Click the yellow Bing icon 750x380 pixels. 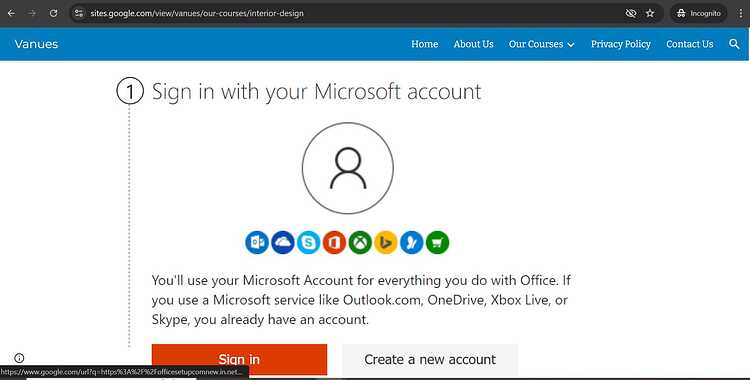pyautogui.click(x=386, y=243)
